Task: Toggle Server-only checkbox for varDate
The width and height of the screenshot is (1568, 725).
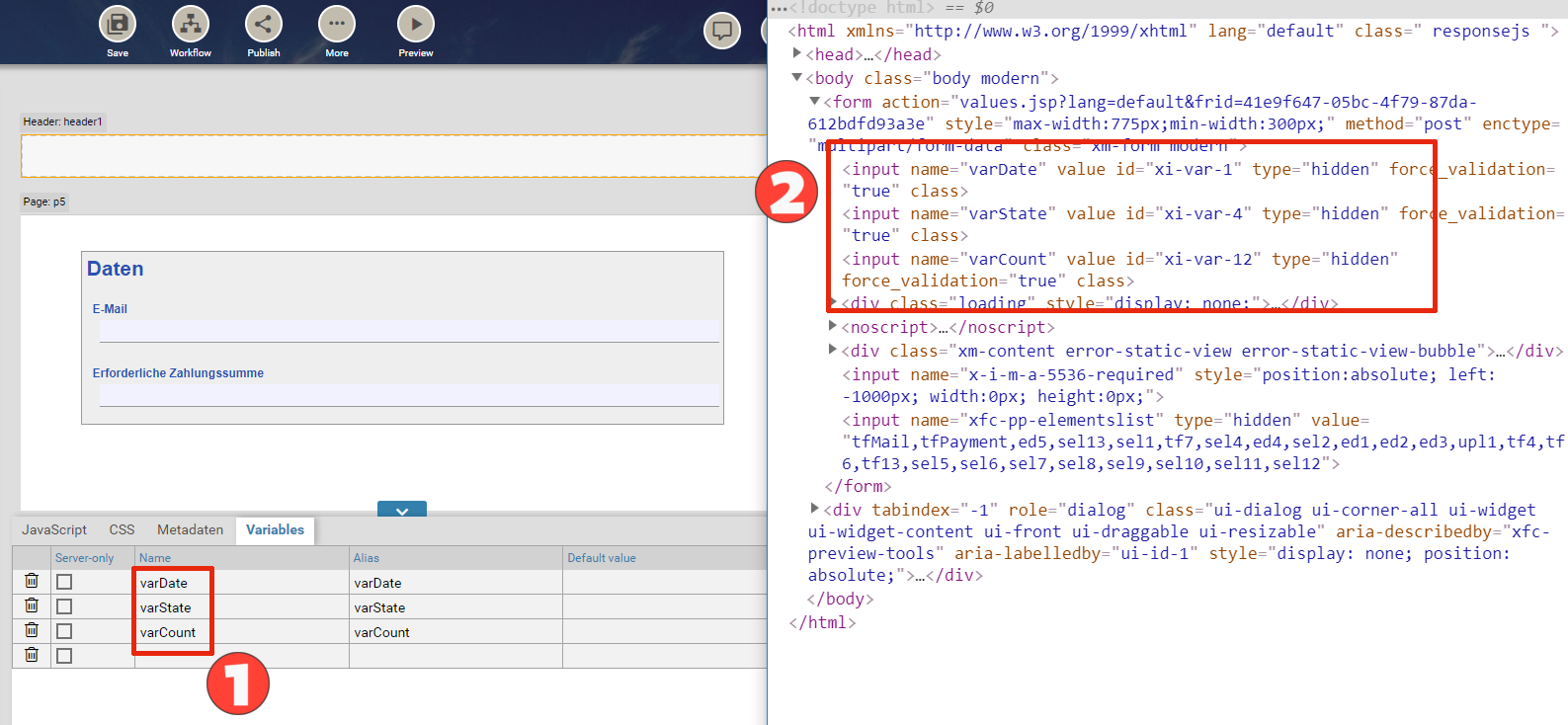Action: tap(64, 582)
